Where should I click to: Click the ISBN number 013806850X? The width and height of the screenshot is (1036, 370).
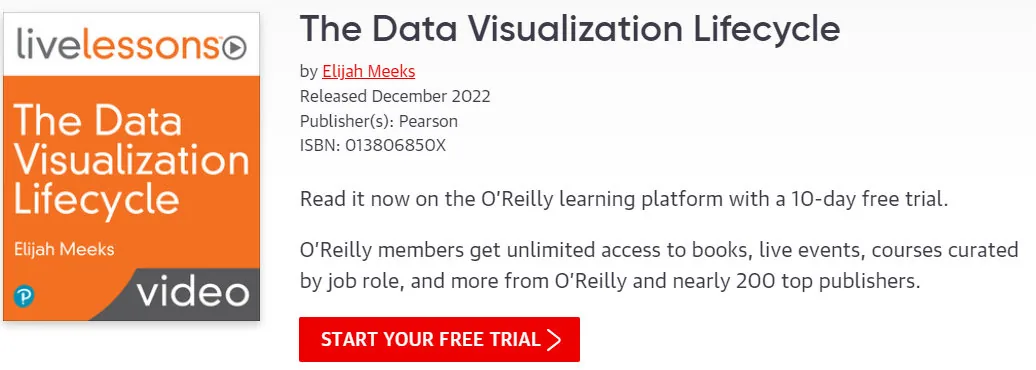(x=396, y=145)
